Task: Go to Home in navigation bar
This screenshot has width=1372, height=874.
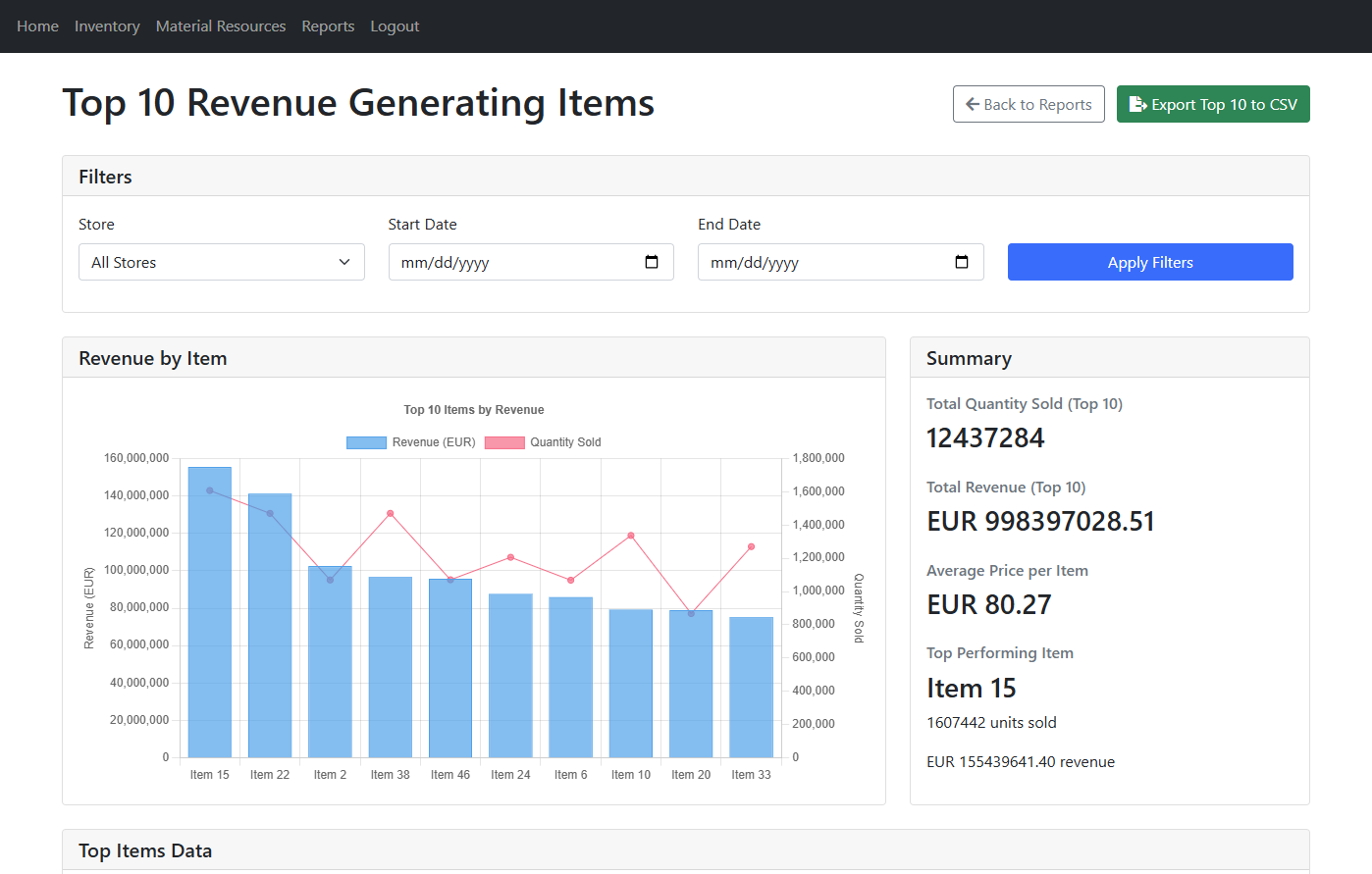Action: coord(37,26)
